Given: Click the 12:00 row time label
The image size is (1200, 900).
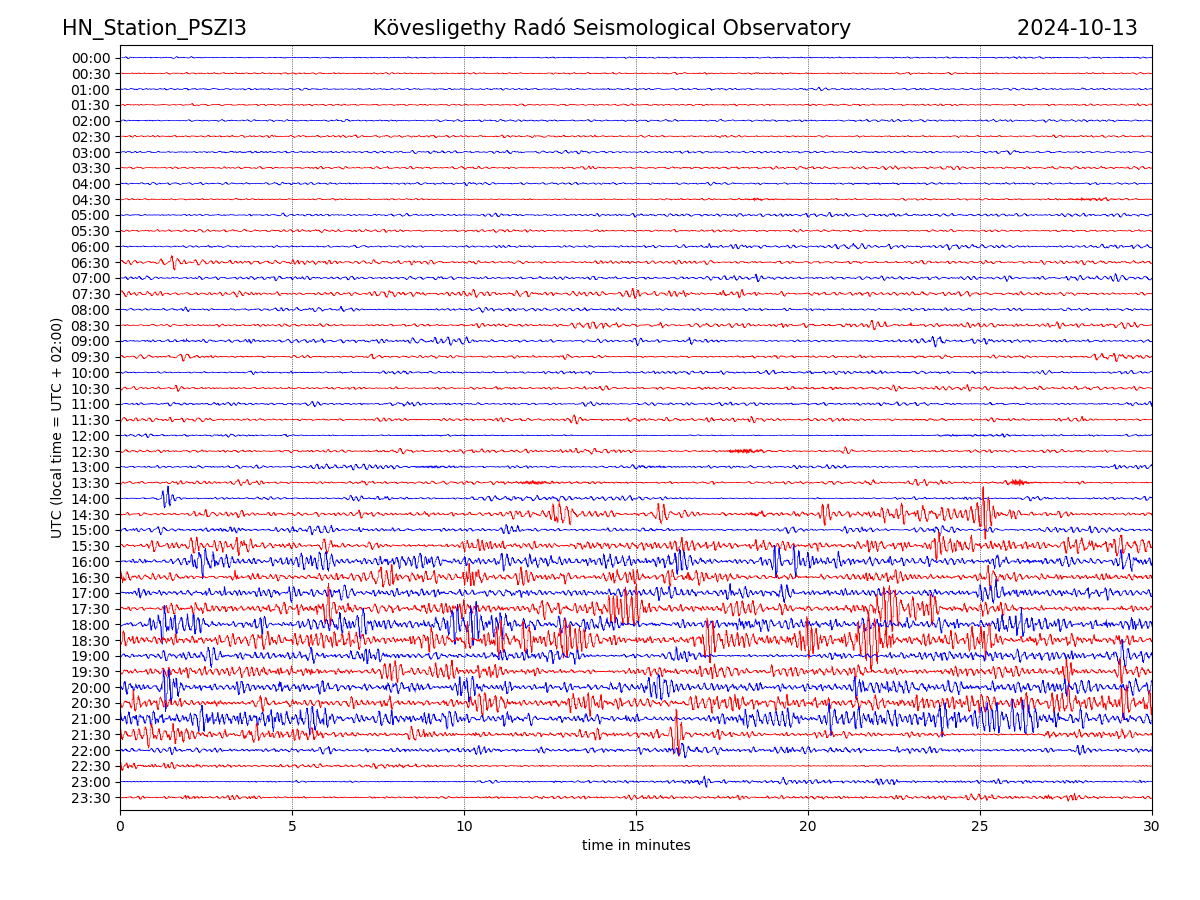Looking at the screenshot, I should click(90, 436).
